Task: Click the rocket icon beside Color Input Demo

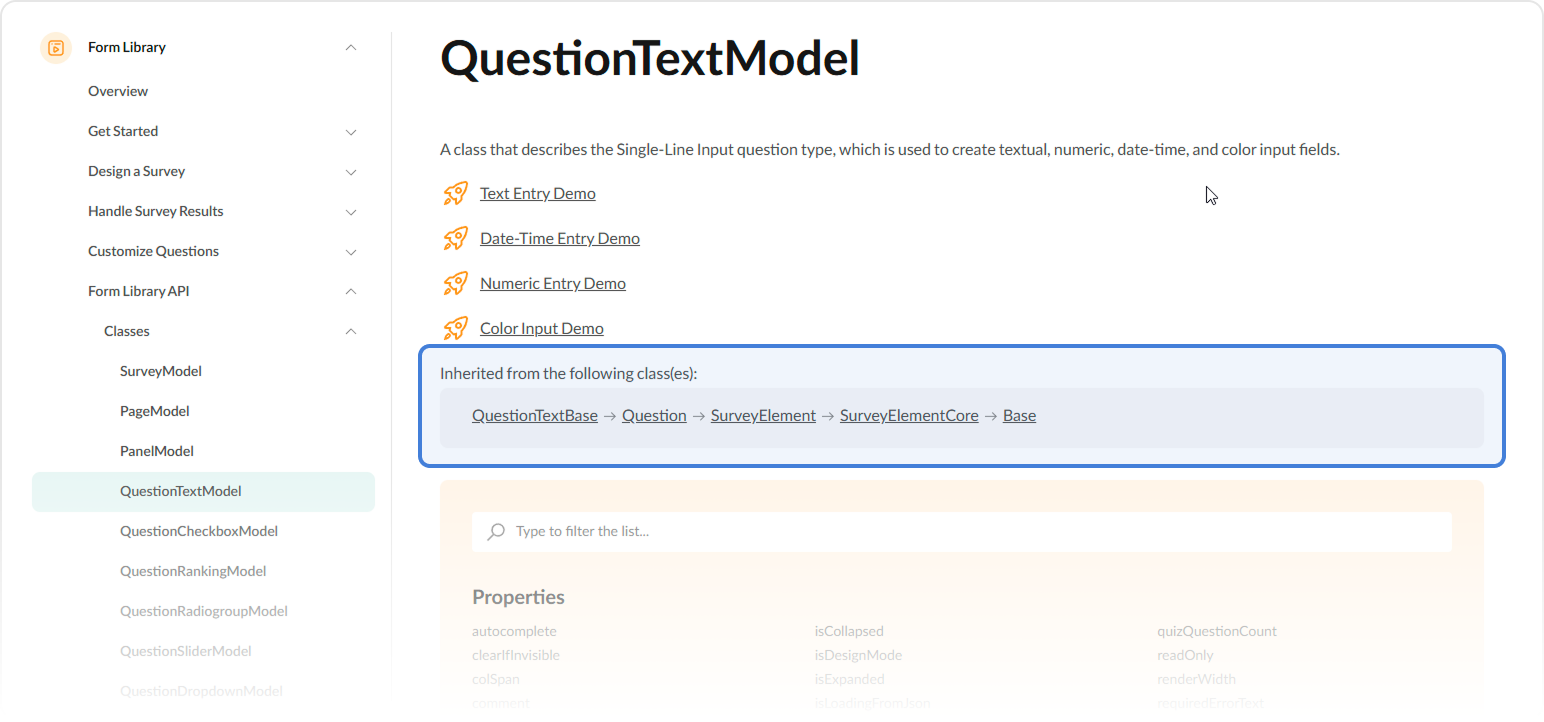Action: coord(455,328)
